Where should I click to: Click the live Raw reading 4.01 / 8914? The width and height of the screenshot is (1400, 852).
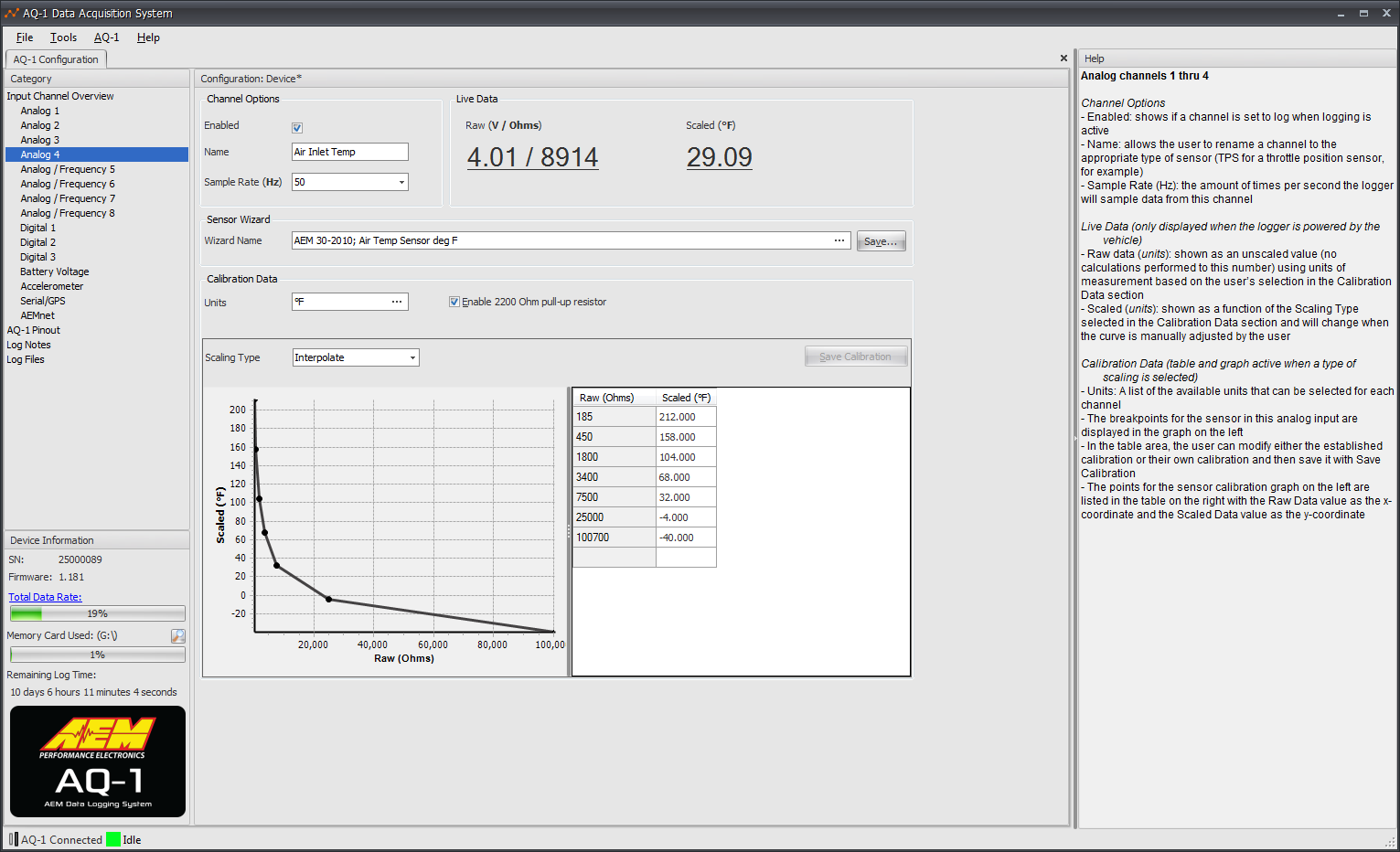pyautogui.click(x=532, y=157)
